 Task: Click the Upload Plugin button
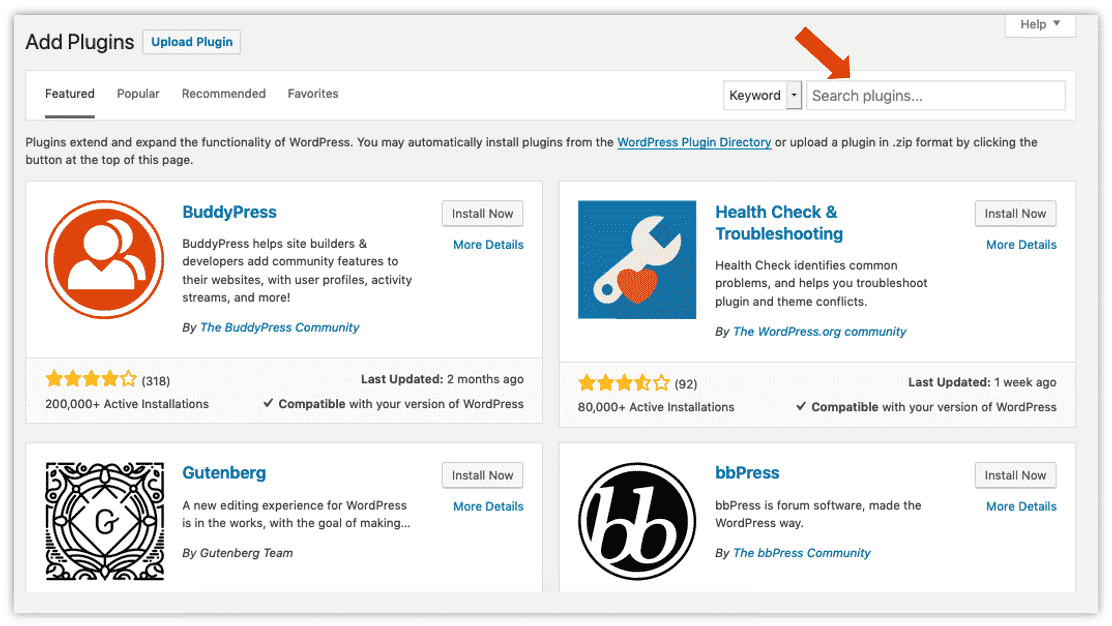(x=191, y=42)
